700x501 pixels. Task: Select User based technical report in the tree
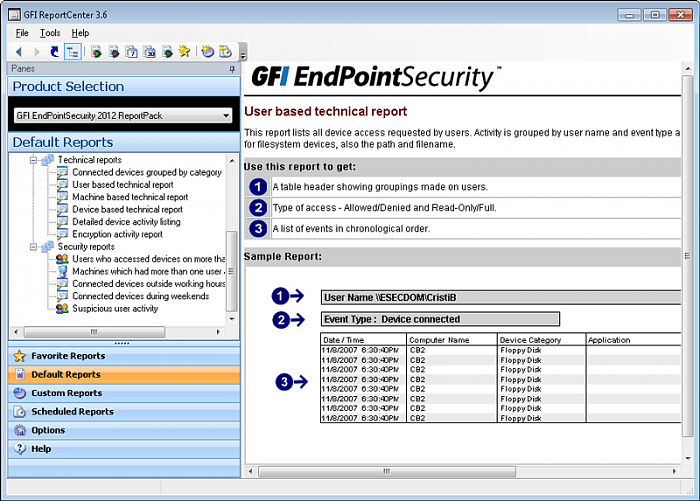[123, 185]
